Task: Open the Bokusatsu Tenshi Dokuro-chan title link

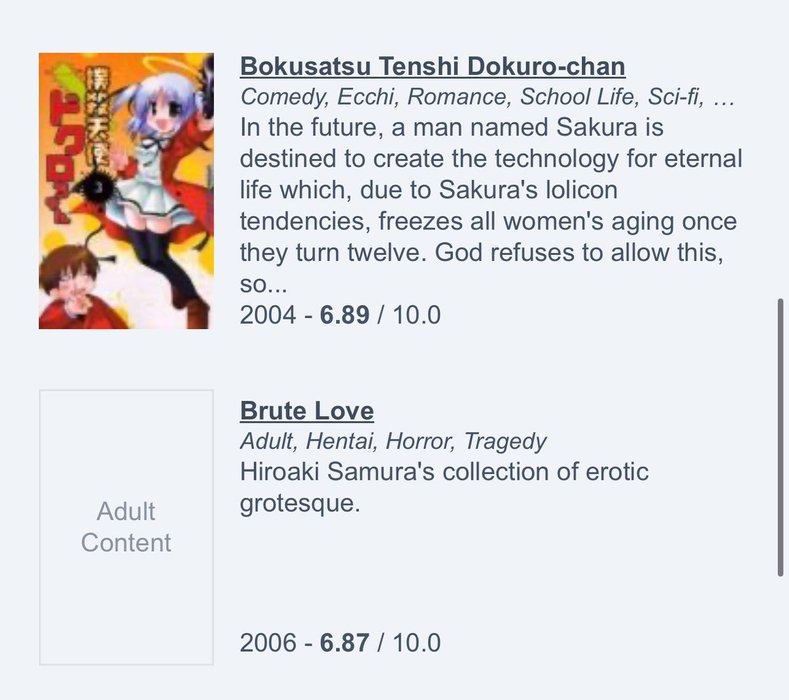Action: point(432,66)
